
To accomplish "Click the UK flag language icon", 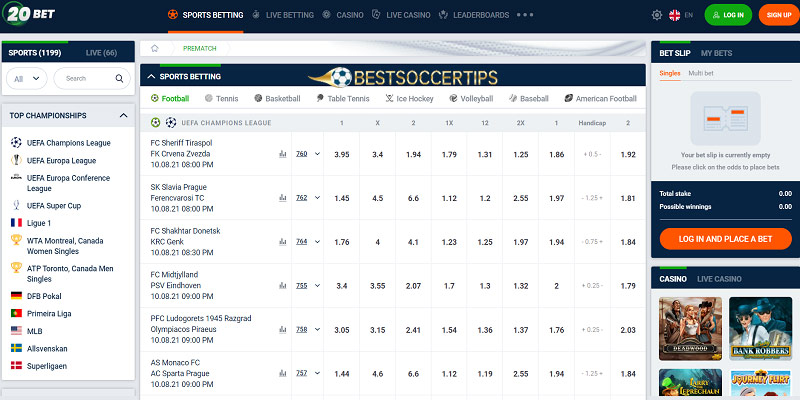I will [674, 15].
